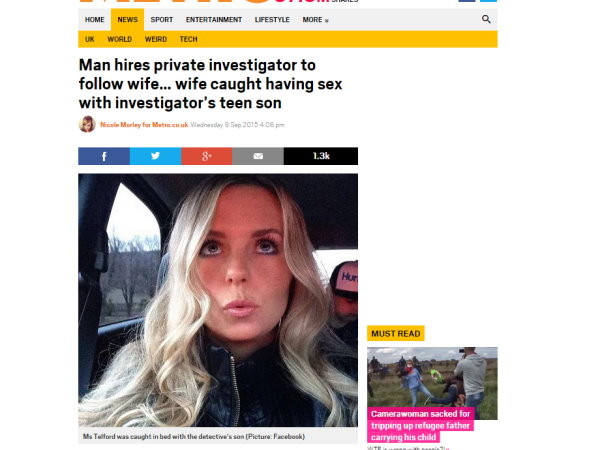Image resolution: width=600 pixels, height=450 pixels.
Task: Share the article on Facebook
Action: pos(104,156)
